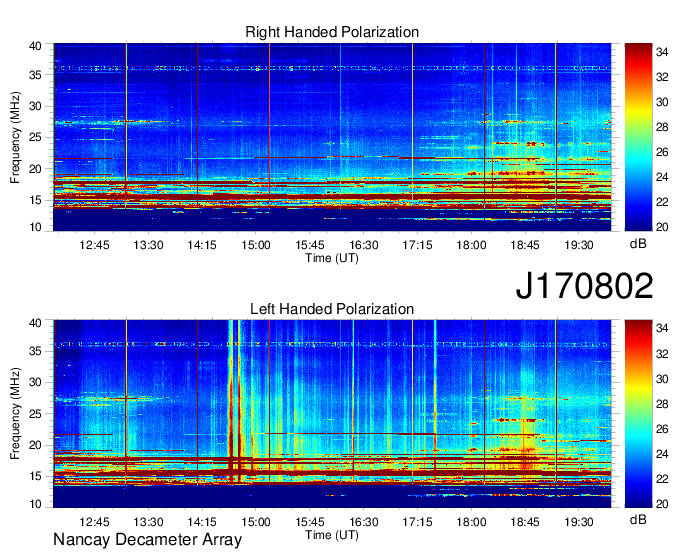Click the Right Handed Polarization spectrogram
The width and height of the screenshot is (680, 552).
click(332, 137)
